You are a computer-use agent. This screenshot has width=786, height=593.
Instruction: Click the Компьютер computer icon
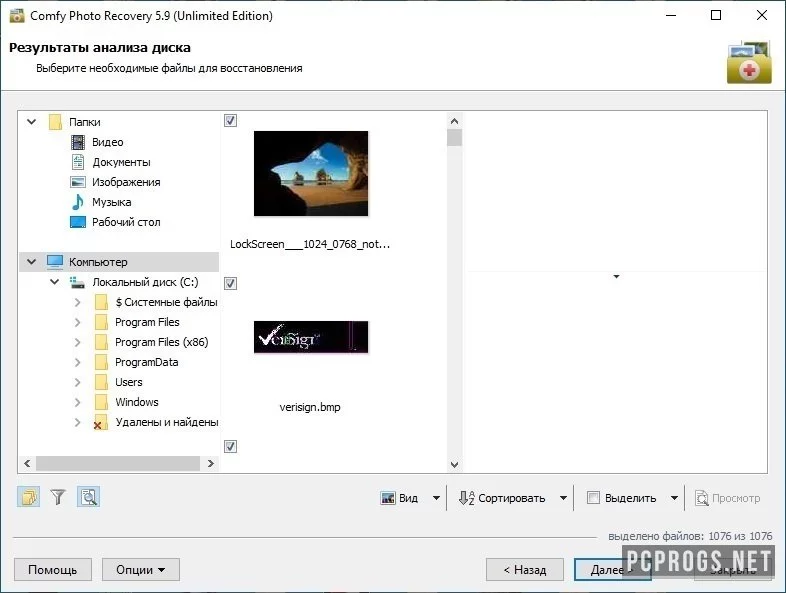(55, 262)
